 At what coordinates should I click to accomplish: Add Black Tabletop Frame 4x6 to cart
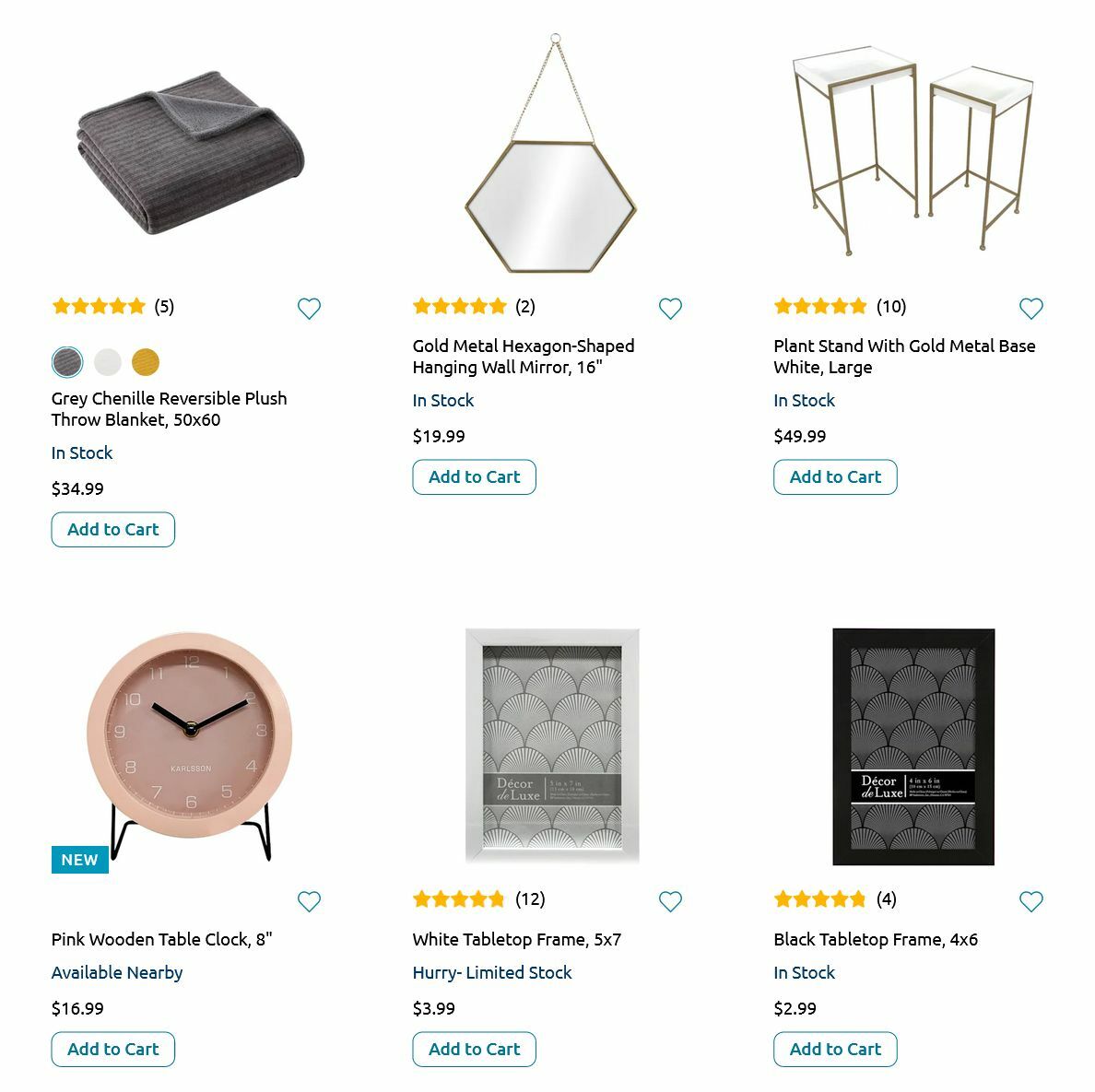pos(835,1050)
